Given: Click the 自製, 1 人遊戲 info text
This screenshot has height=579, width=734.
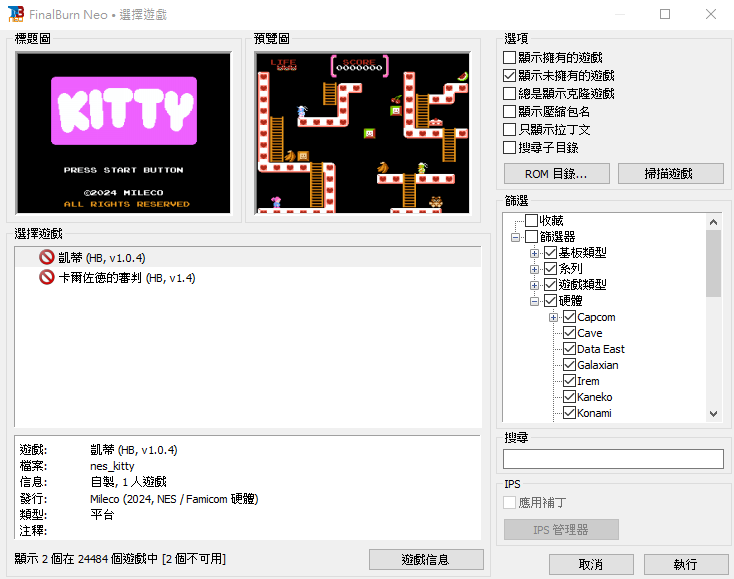Looking at the screenshot, I should click(128, 482).
